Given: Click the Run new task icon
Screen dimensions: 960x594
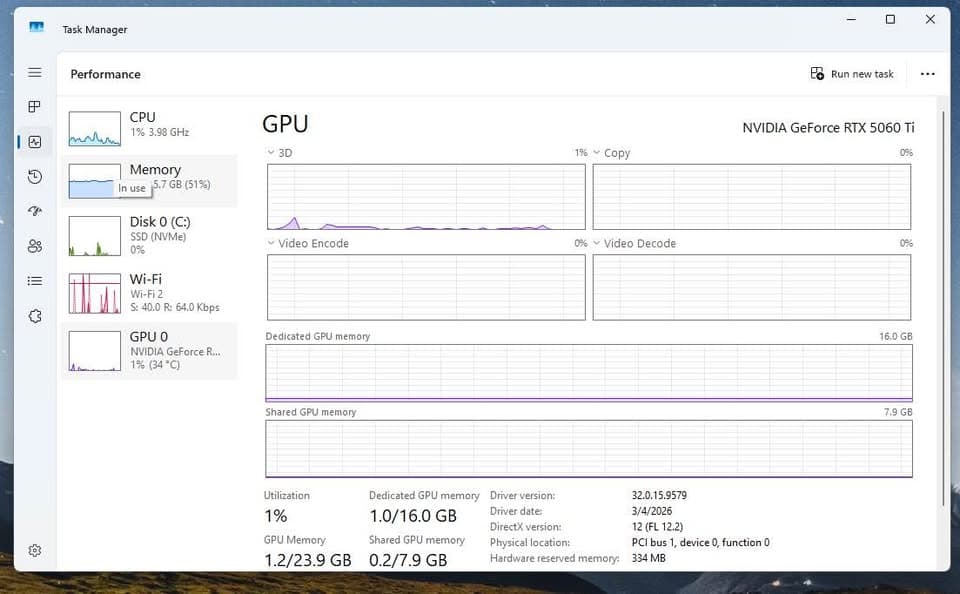Looking at the screenshot, I should pos(817,73).
